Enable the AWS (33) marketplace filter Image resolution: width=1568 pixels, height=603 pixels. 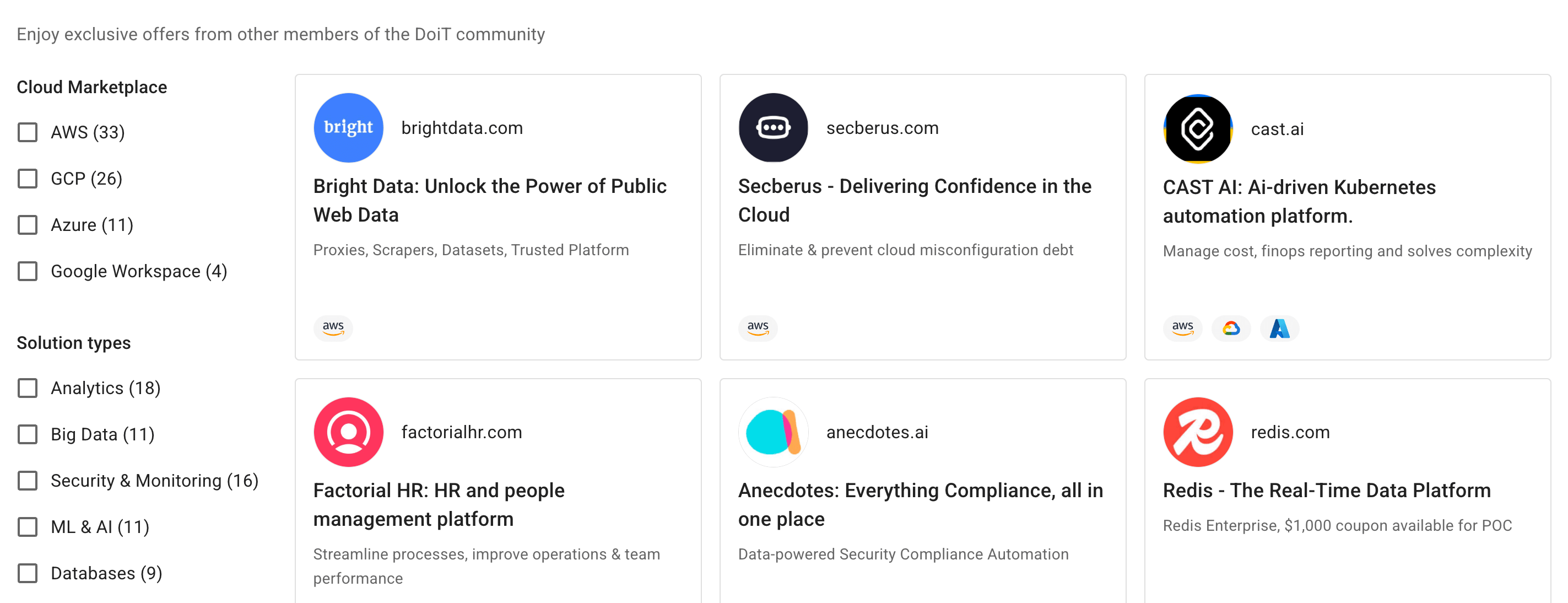coord(28,132)
